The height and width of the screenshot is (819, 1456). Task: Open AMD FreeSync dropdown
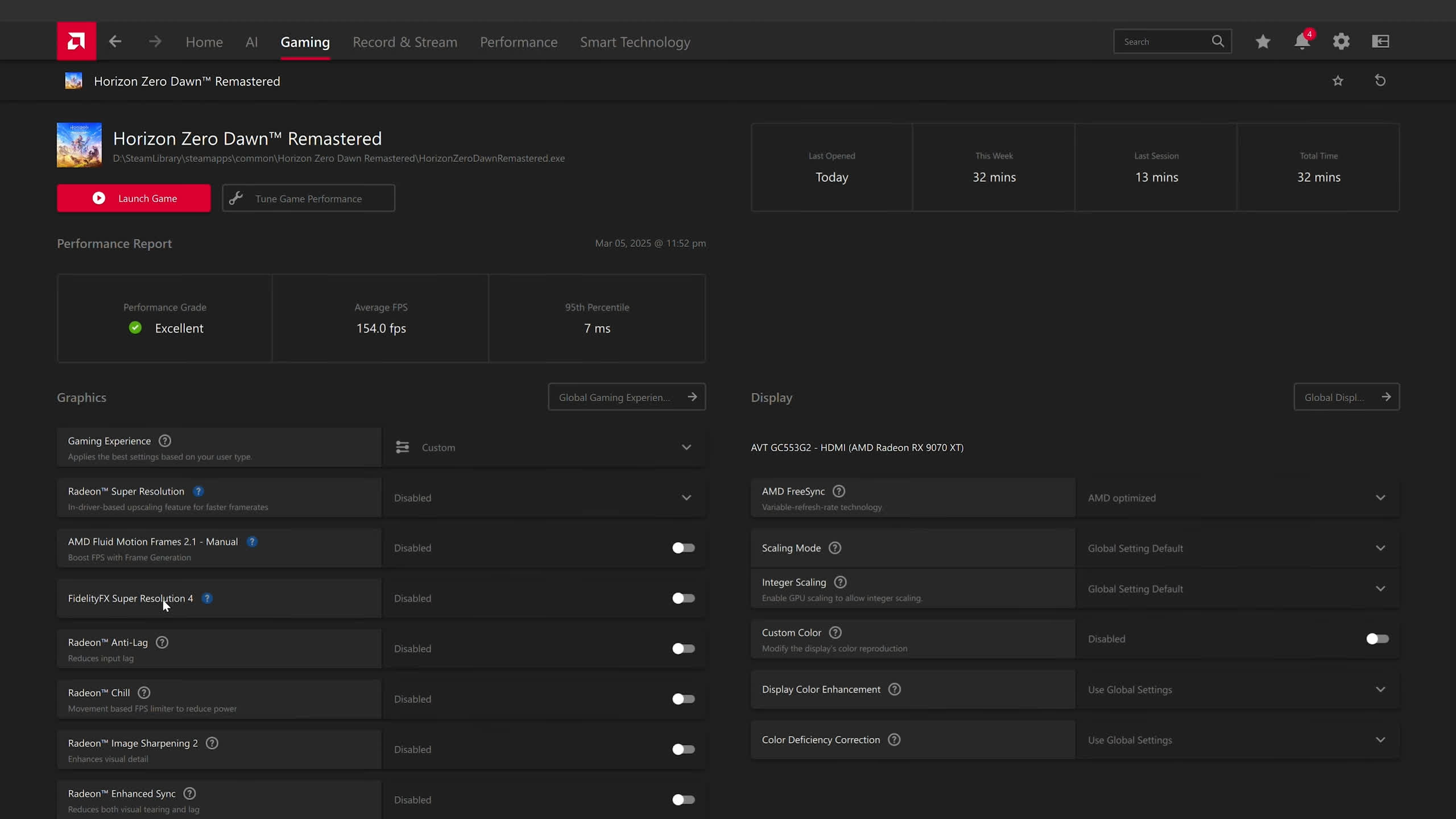[x=1238, y=498]
